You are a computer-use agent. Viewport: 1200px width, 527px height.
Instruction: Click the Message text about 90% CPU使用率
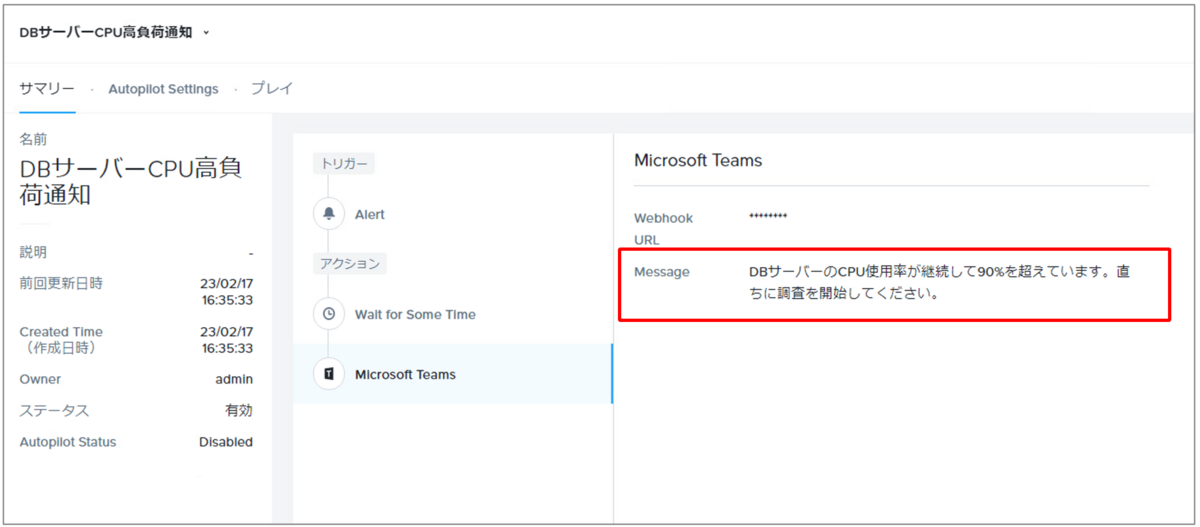point(940,283)
